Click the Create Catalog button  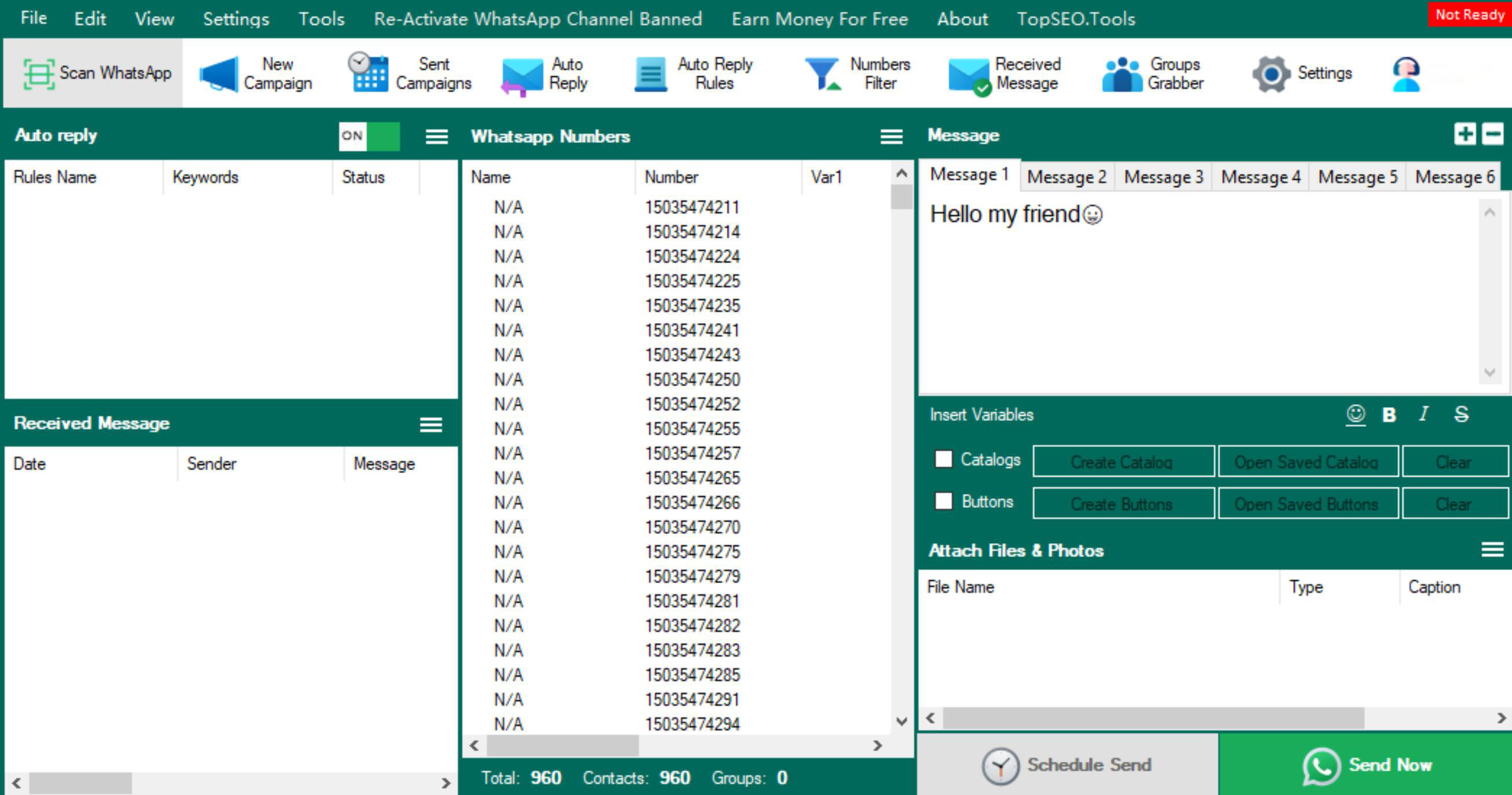point(1123,461)
